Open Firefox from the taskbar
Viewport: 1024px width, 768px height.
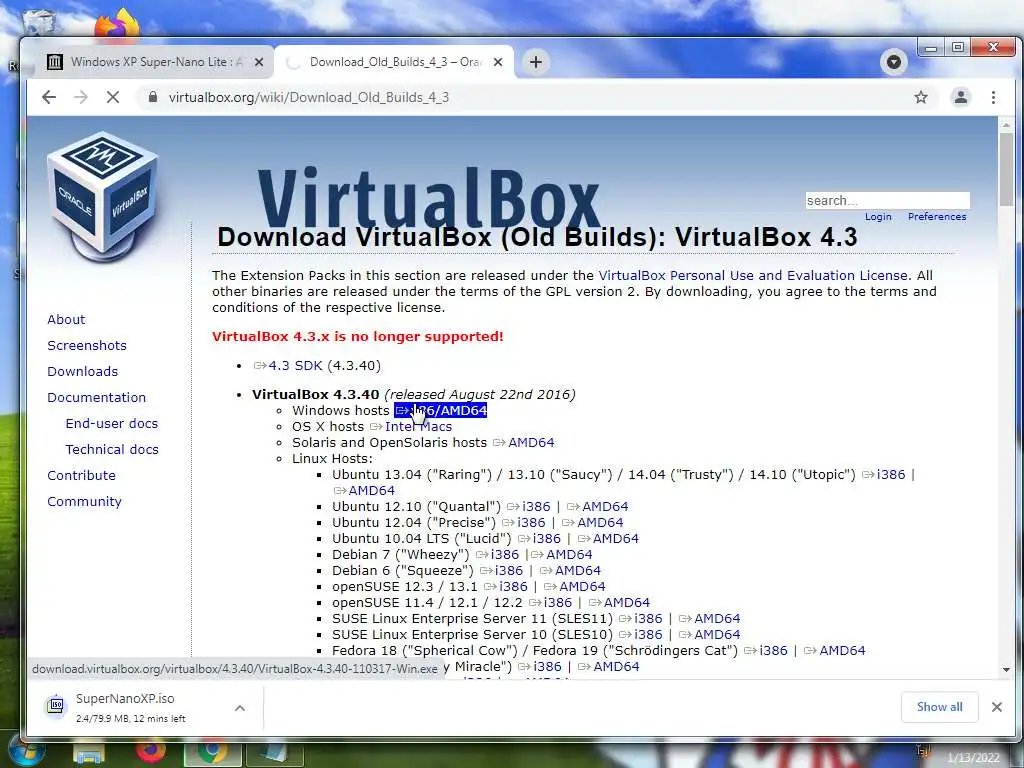click(151, 752)
